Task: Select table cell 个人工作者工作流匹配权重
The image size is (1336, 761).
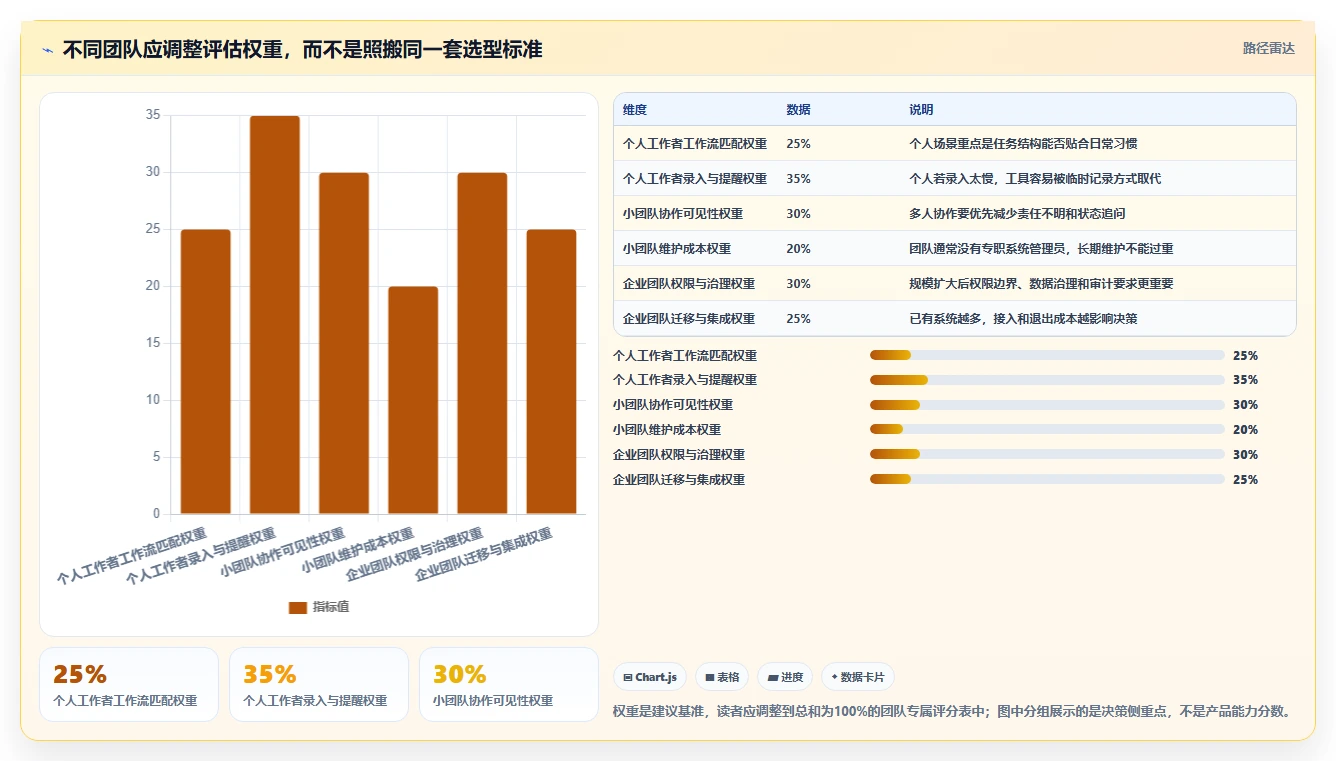Action: [695, 144]
